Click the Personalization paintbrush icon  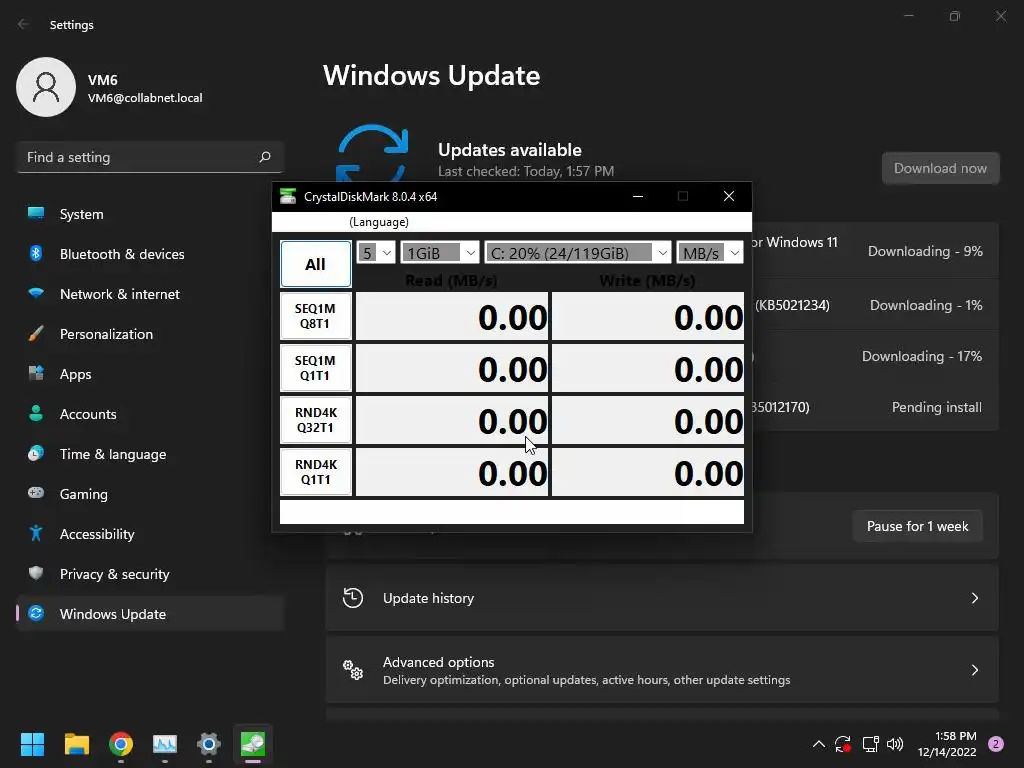[36, 334]
